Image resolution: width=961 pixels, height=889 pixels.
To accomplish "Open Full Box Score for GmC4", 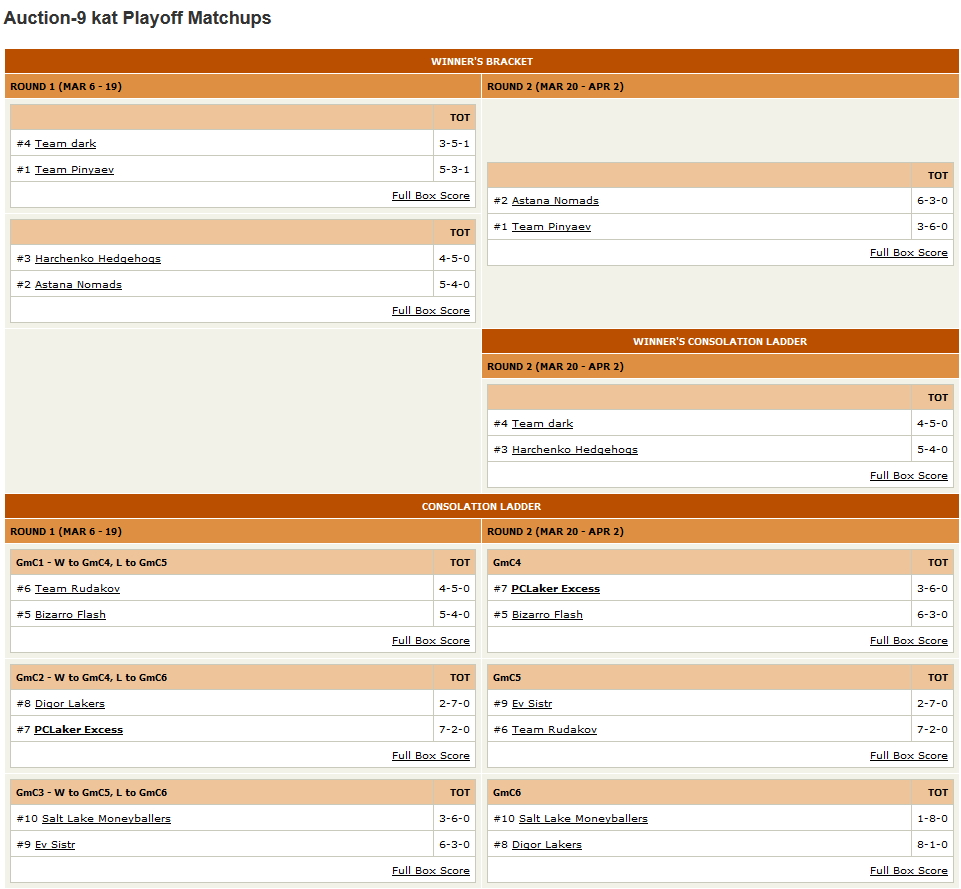I will 909,640.
